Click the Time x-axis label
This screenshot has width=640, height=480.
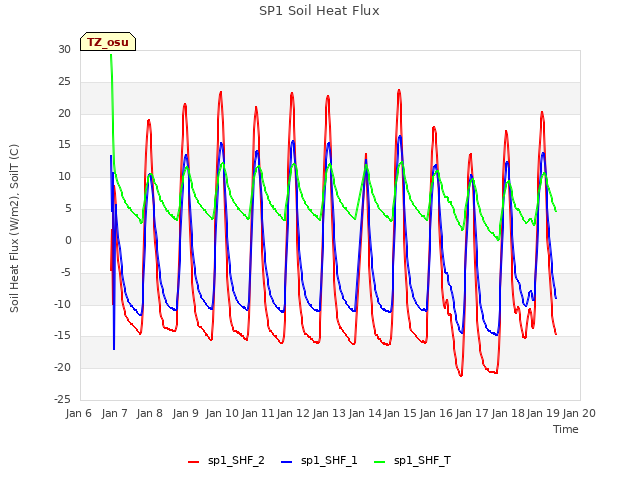(566, 429)
